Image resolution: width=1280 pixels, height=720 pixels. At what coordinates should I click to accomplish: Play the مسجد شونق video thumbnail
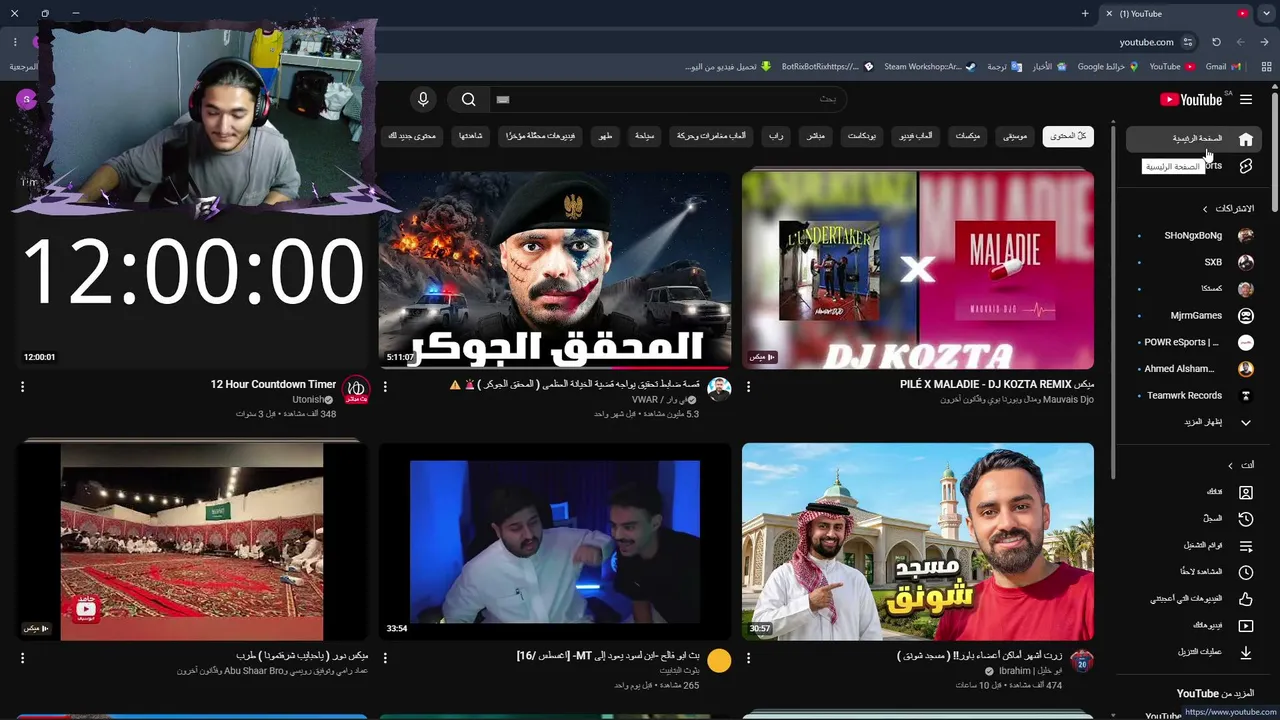click(x=918, y=542)
